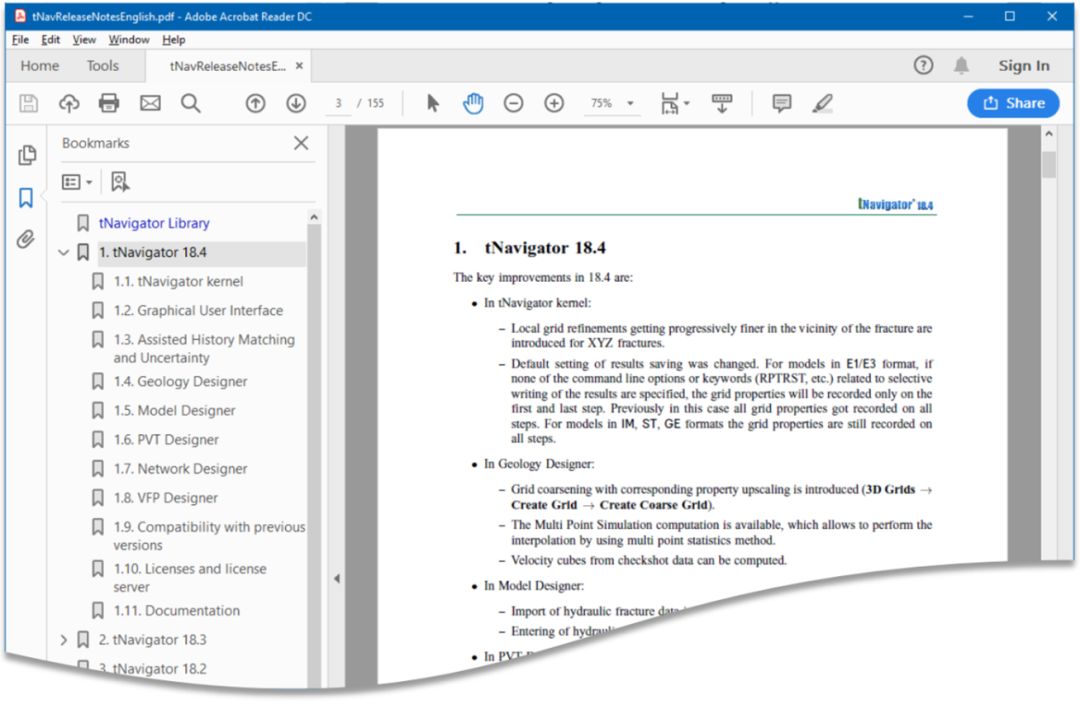This screenshot has height=705, width=1080.
Task: Click the Share button
Action: click(1013, 103)
